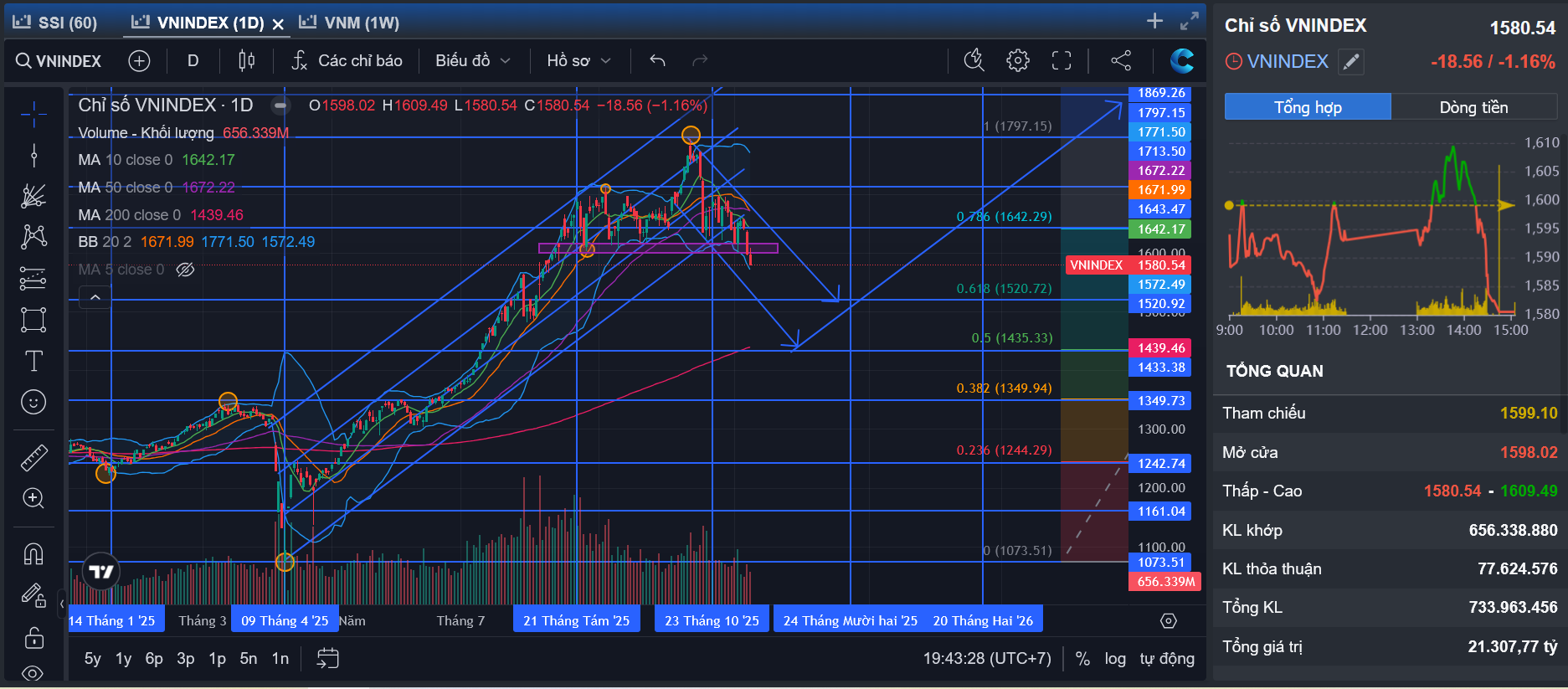Select the rectangle shape drawing tool
This screenshot has width=1568, height=689.
pyautogui.click(x=33, y=320)
